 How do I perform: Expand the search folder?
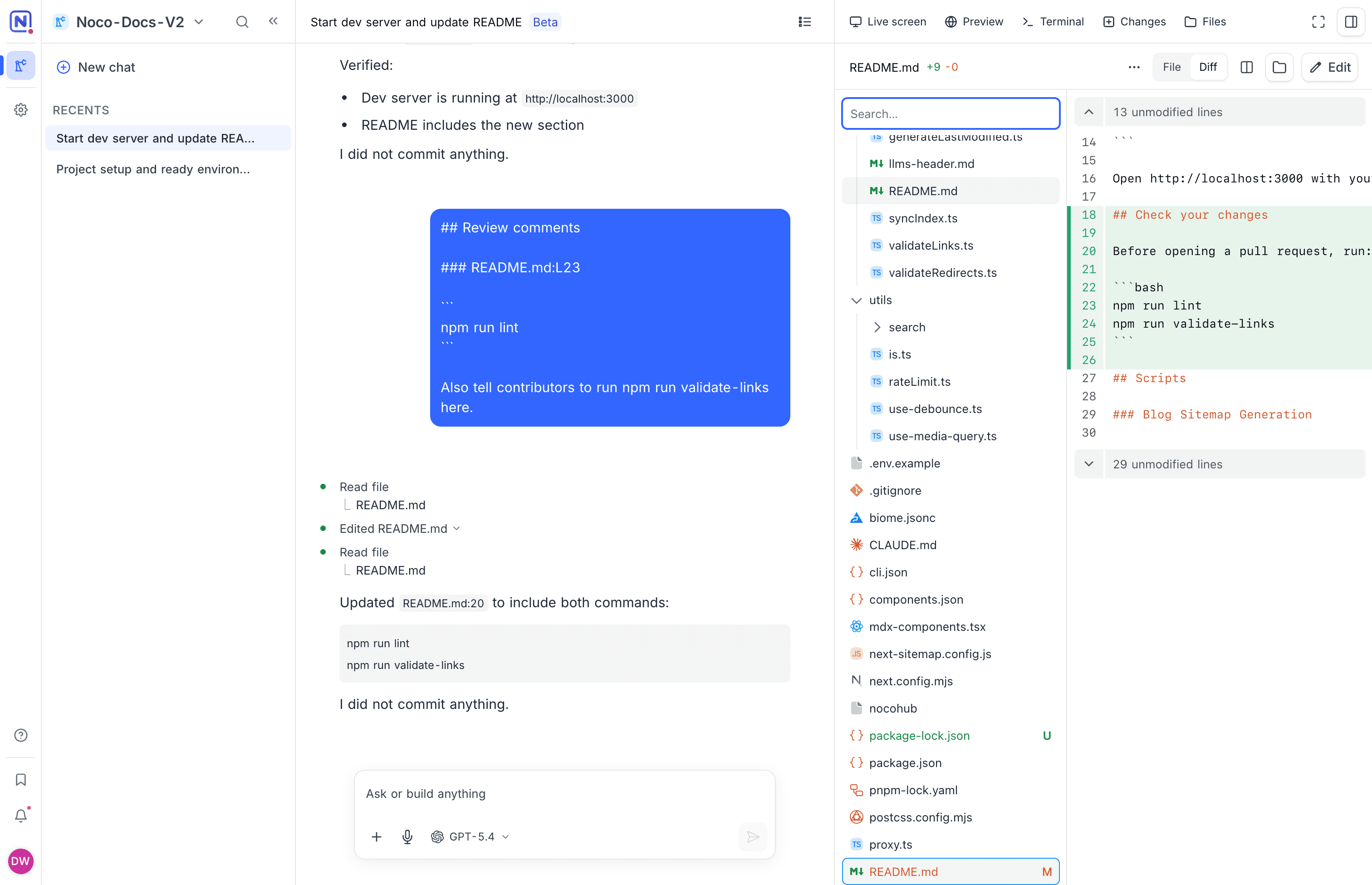[x=877, y=328]
